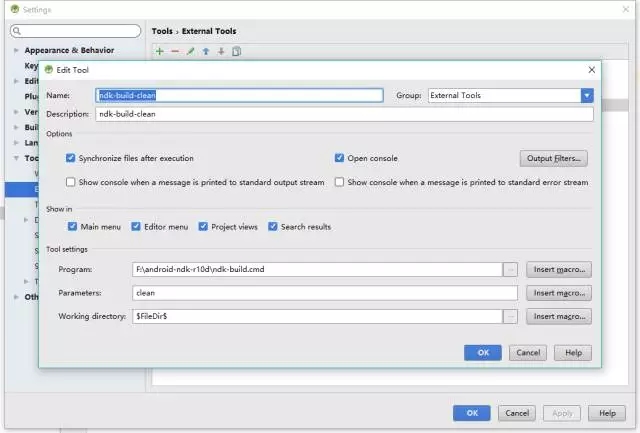Click Help in the Settings window
The width and height of the screenshot is (640, 433).
click(x=607, y=413)
